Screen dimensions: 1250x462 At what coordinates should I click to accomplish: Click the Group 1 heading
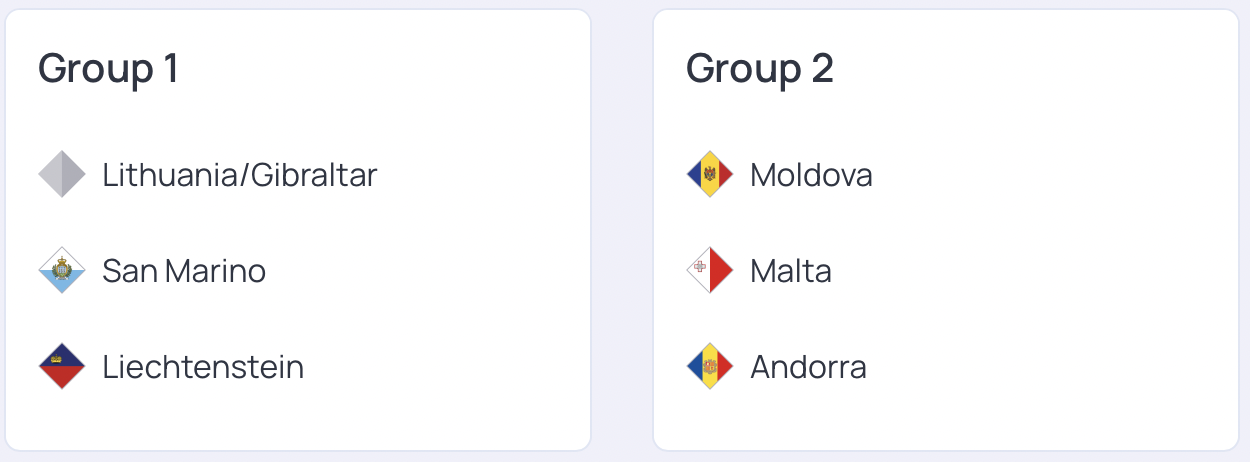[x=108, y=69]
